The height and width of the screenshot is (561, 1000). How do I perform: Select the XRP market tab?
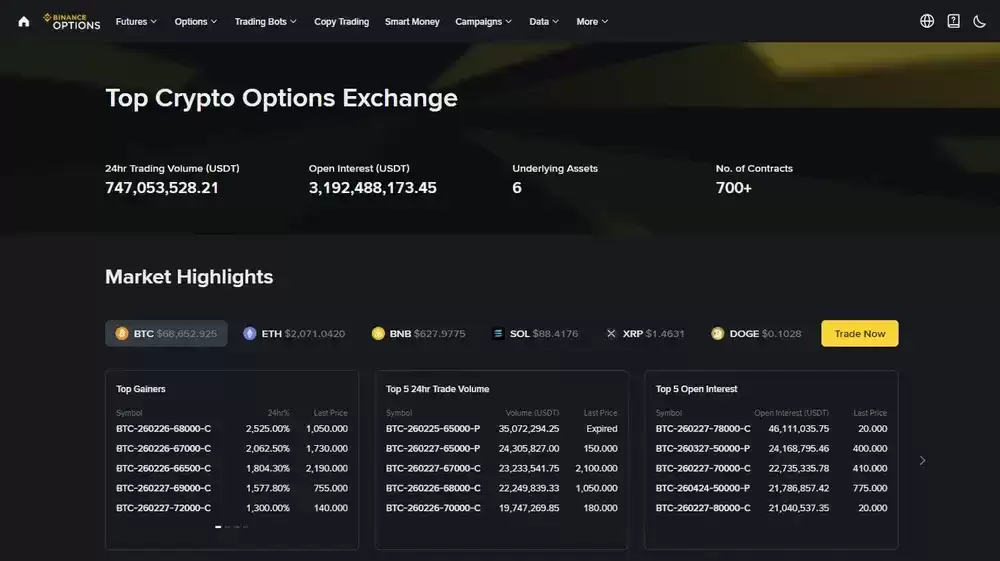pos(645,333)
